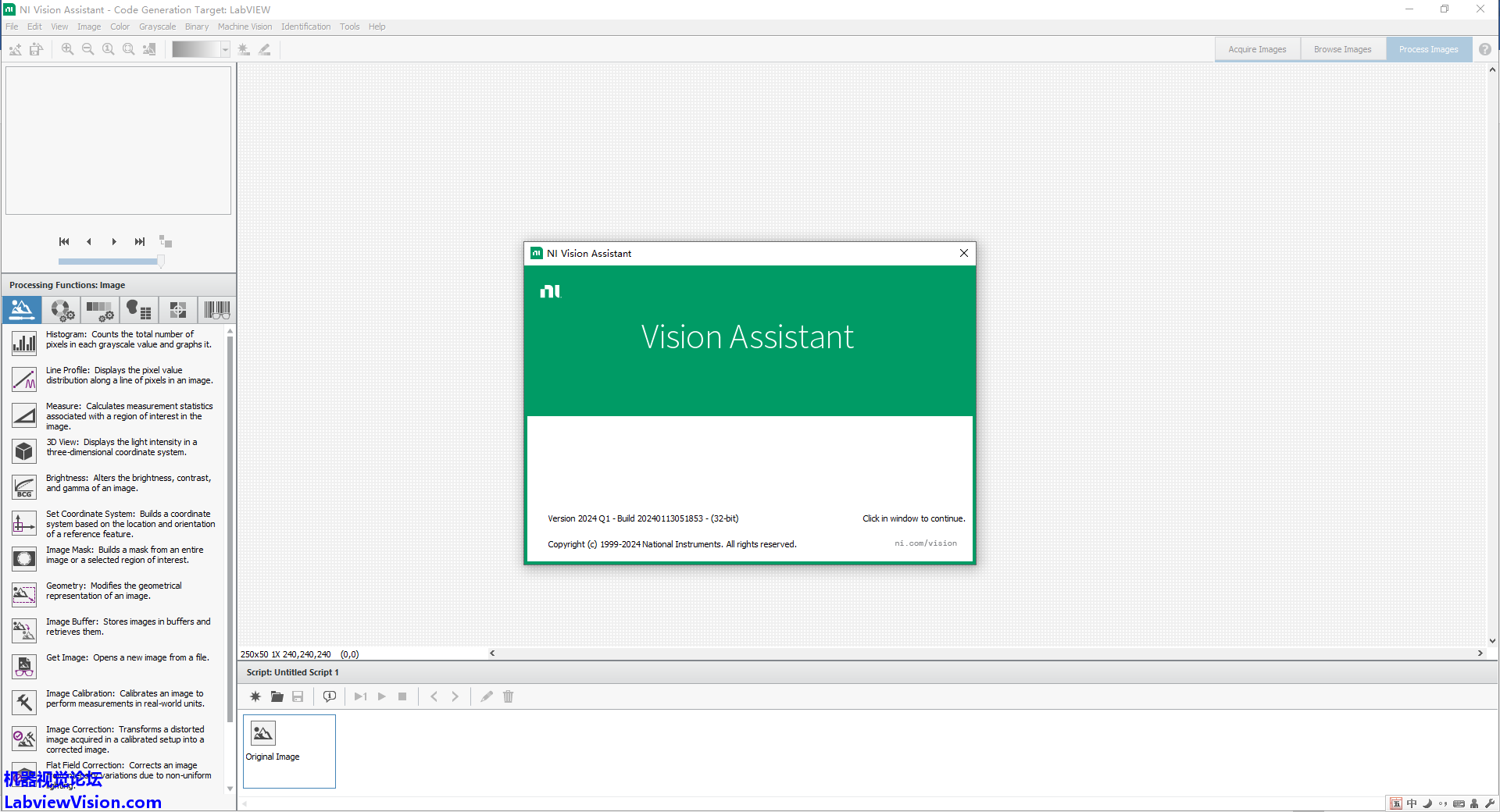Click the Run Once script button

tap(360, 696)
